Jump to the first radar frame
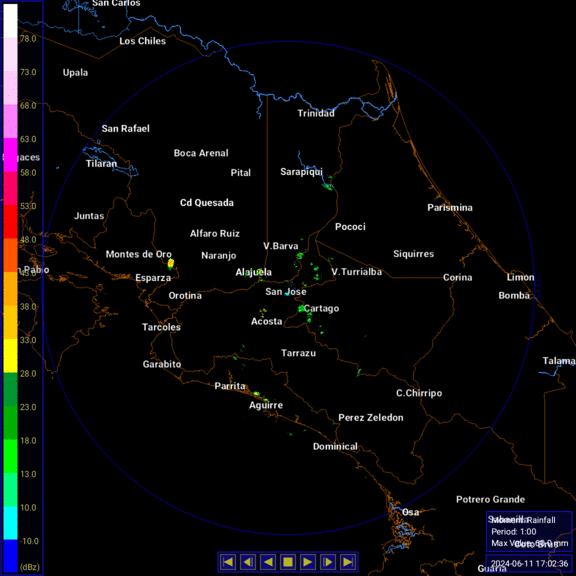This screenshot has height=576, width=576. click(228, 562)
